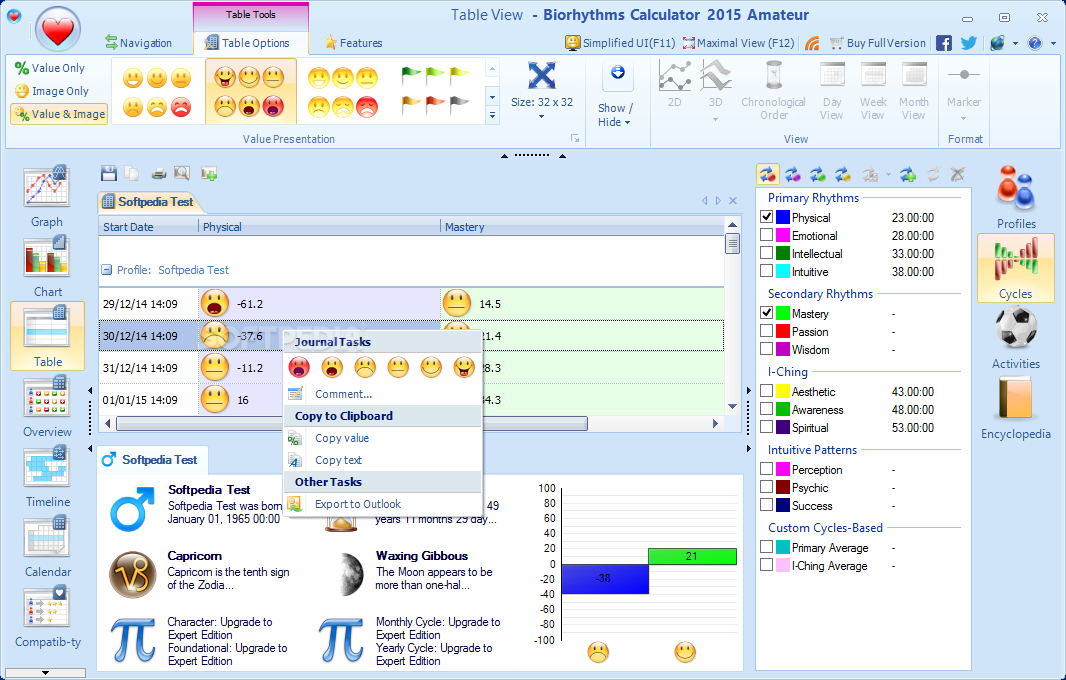
Task: Collapse the Profile: Softpedia Test group
Action: pyautogui.click(x=107, y=269)
